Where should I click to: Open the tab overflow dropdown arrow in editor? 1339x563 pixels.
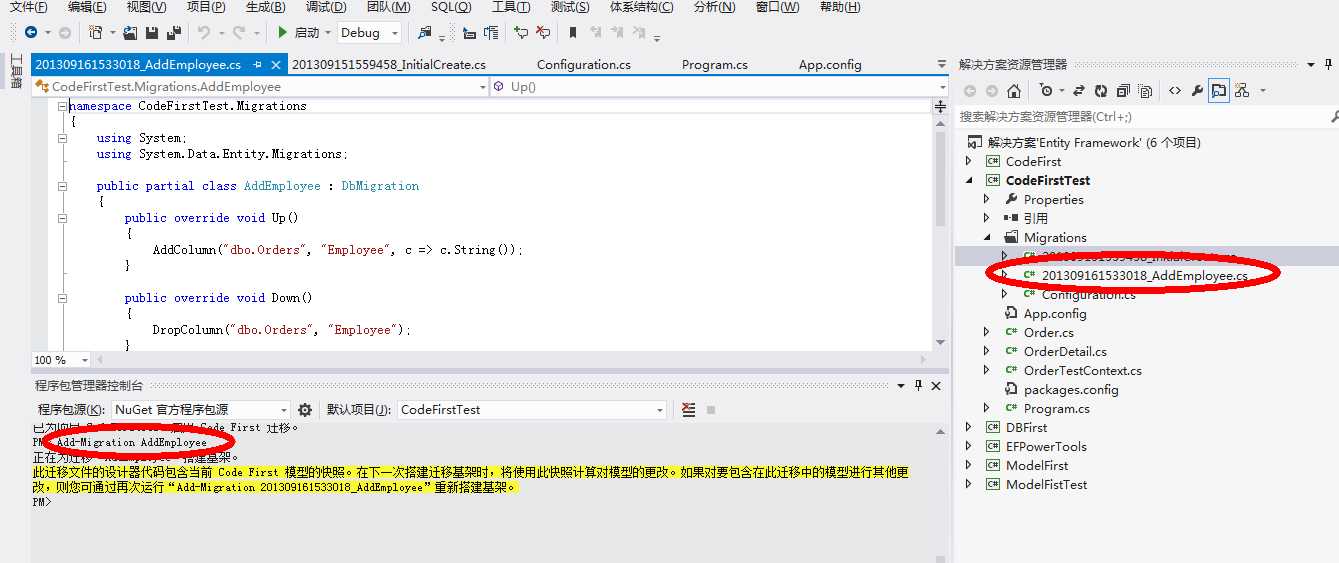(941, 65)
